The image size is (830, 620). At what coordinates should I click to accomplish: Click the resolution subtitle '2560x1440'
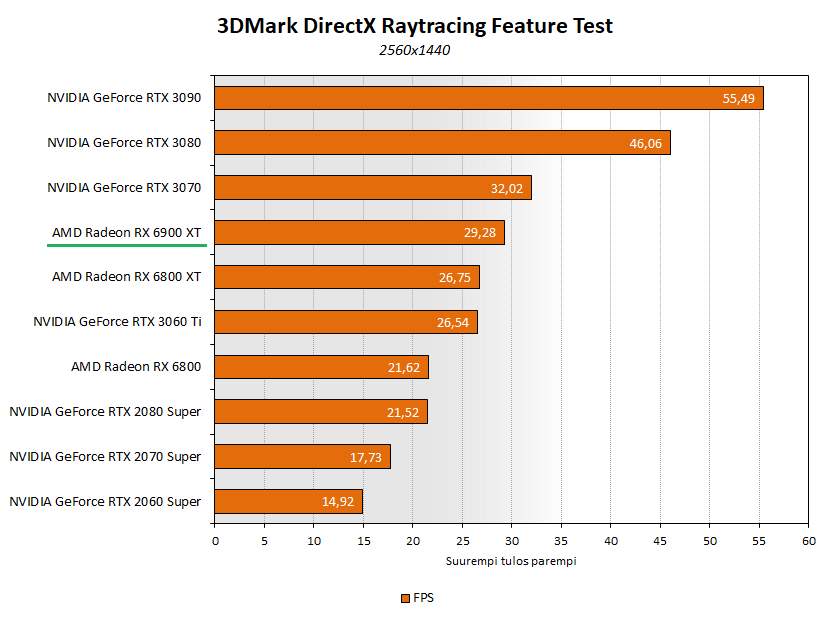click(414, 50)
